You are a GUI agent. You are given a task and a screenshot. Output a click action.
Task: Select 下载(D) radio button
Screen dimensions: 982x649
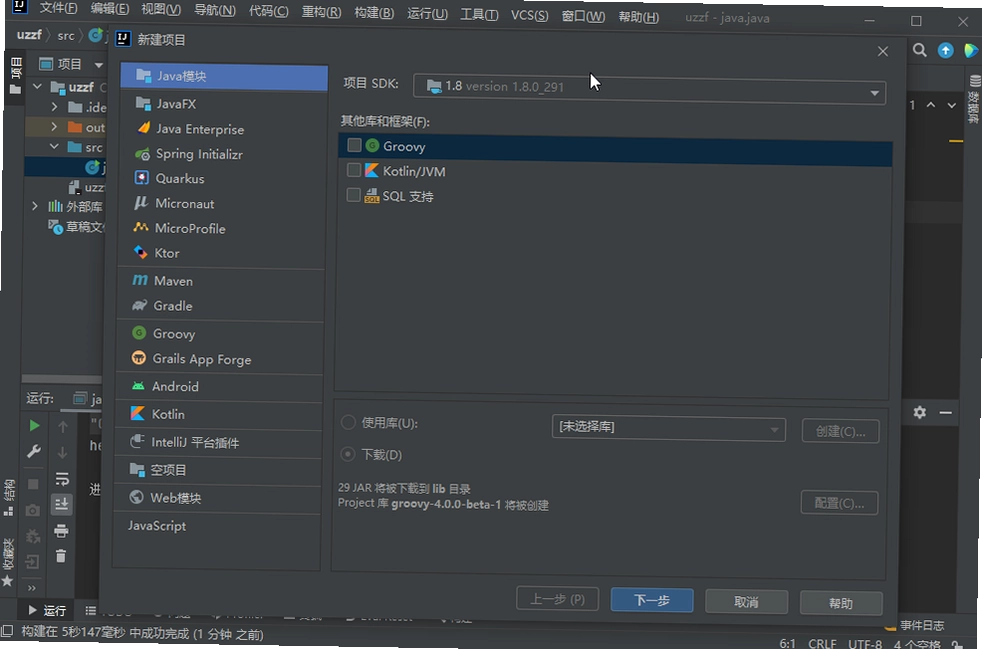click(348, 454)
